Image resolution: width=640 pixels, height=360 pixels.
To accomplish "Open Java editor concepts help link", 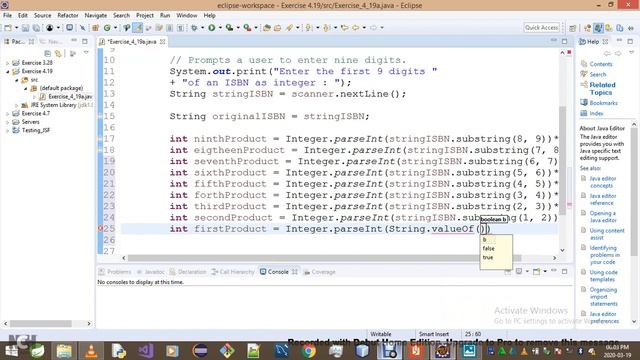I will point(602,182).
